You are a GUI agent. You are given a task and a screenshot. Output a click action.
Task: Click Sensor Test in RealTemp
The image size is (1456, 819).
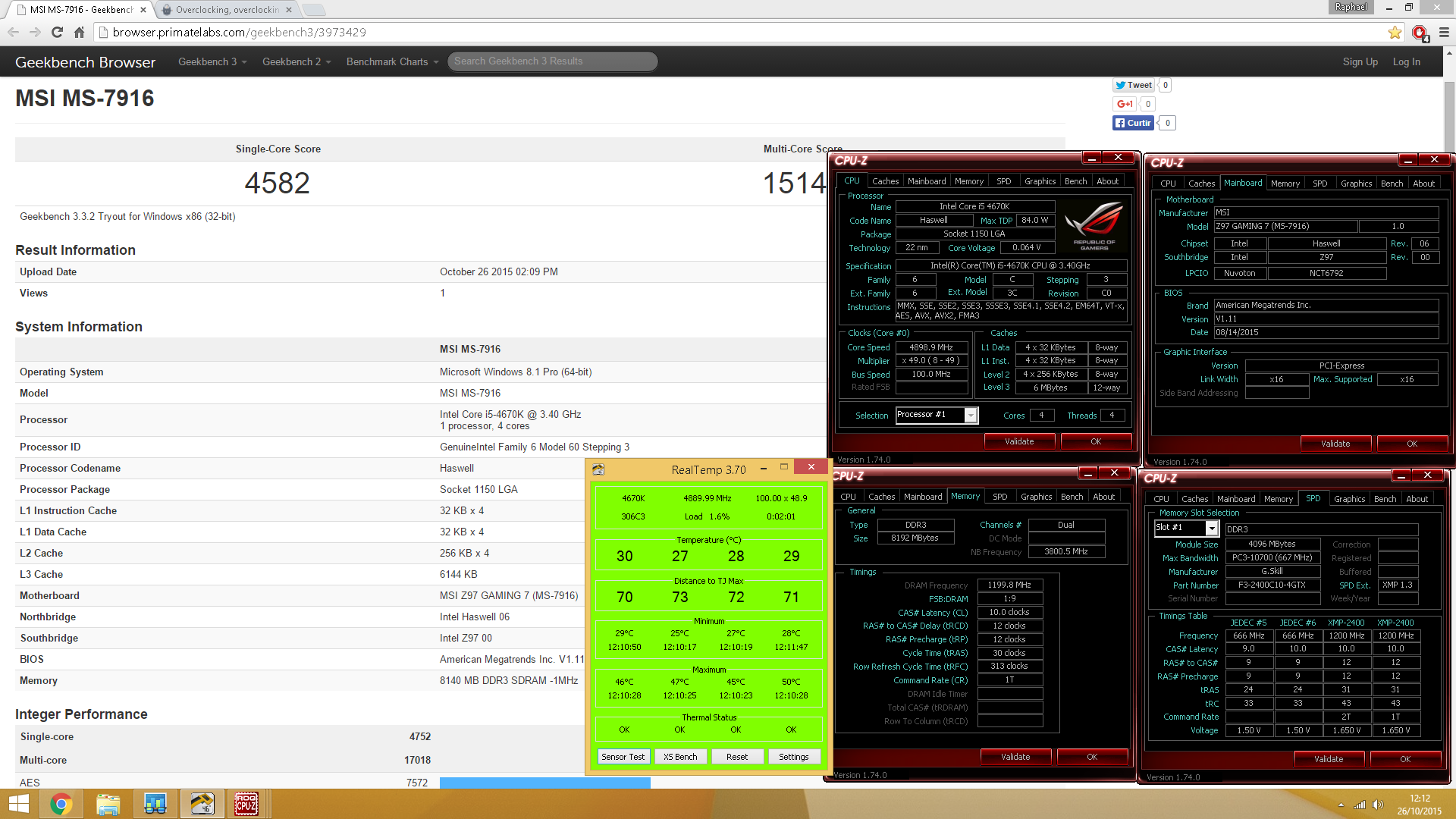[623, 757]
